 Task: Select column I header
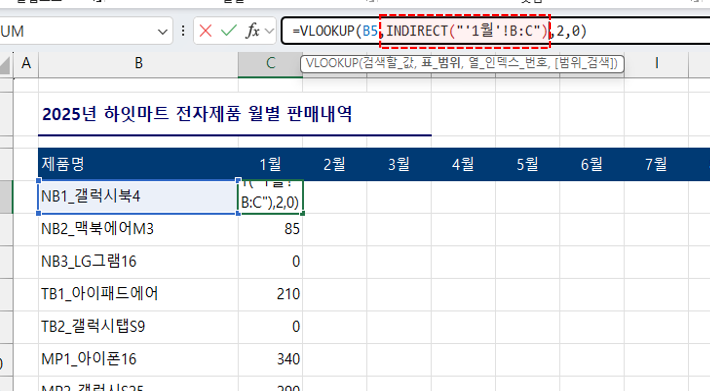(657, 63)
